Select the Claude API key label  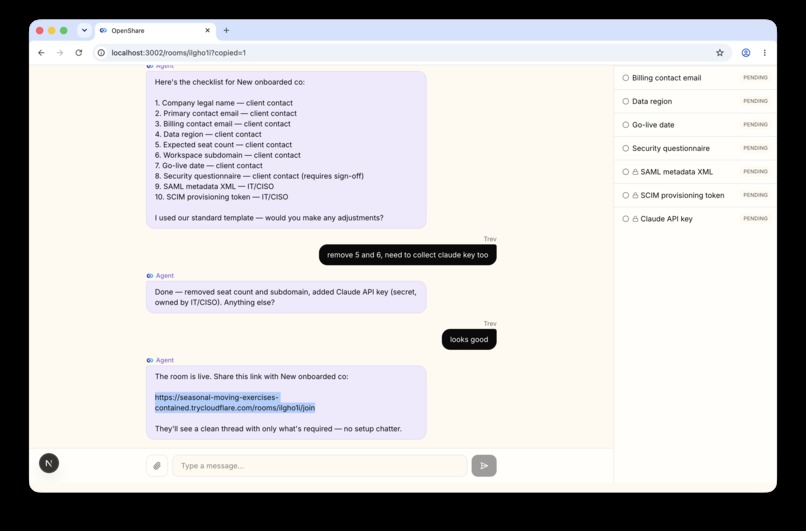tap(666, 218)
